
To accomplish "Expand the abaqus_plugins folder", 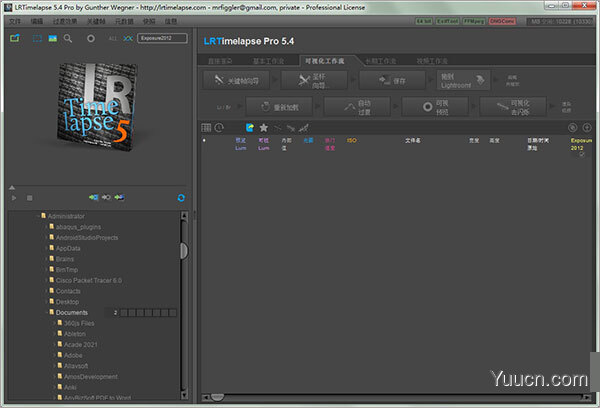I will (46, 227).
